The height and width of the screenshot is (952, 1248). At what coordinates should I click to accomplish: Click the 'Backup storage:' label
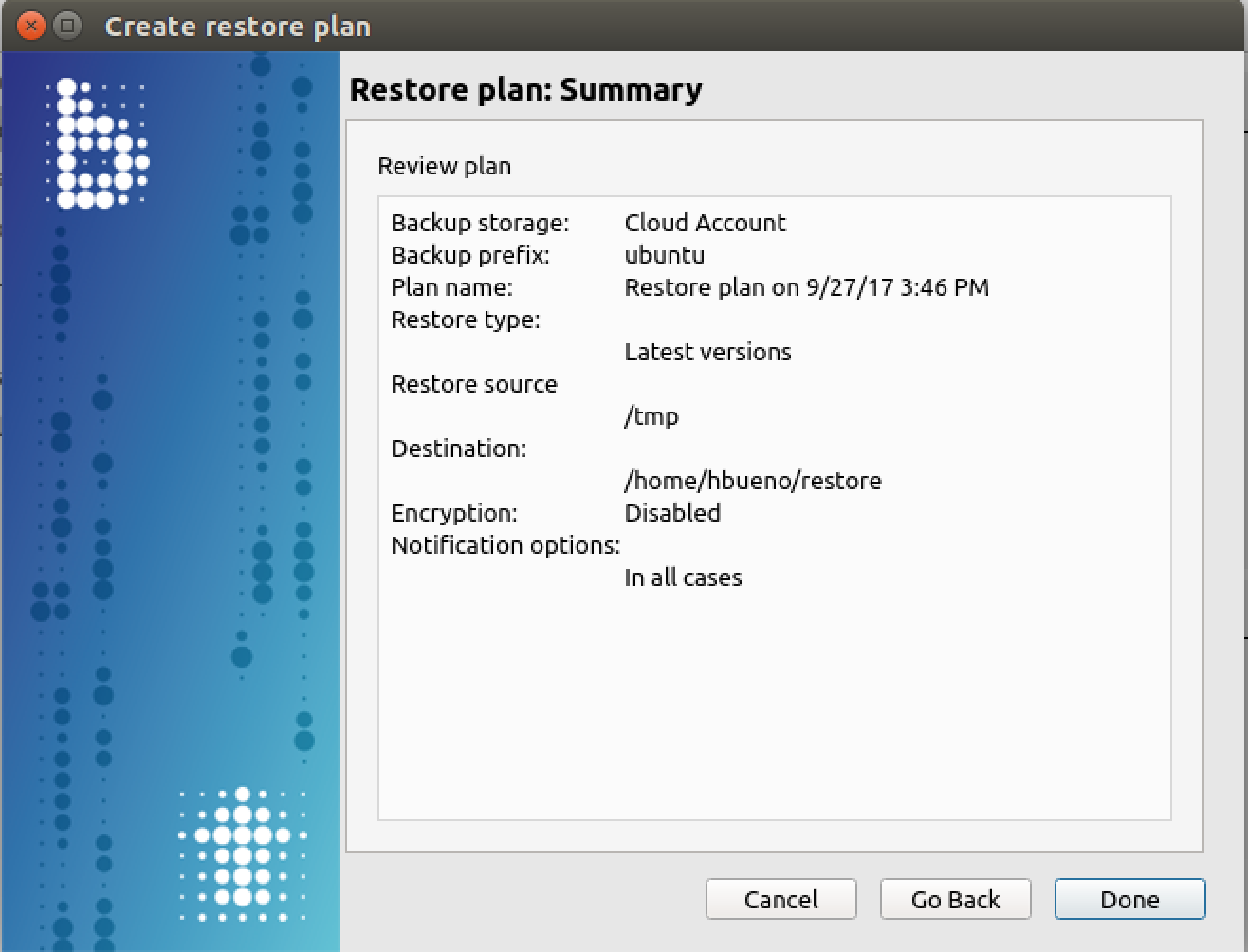[480, 223]
